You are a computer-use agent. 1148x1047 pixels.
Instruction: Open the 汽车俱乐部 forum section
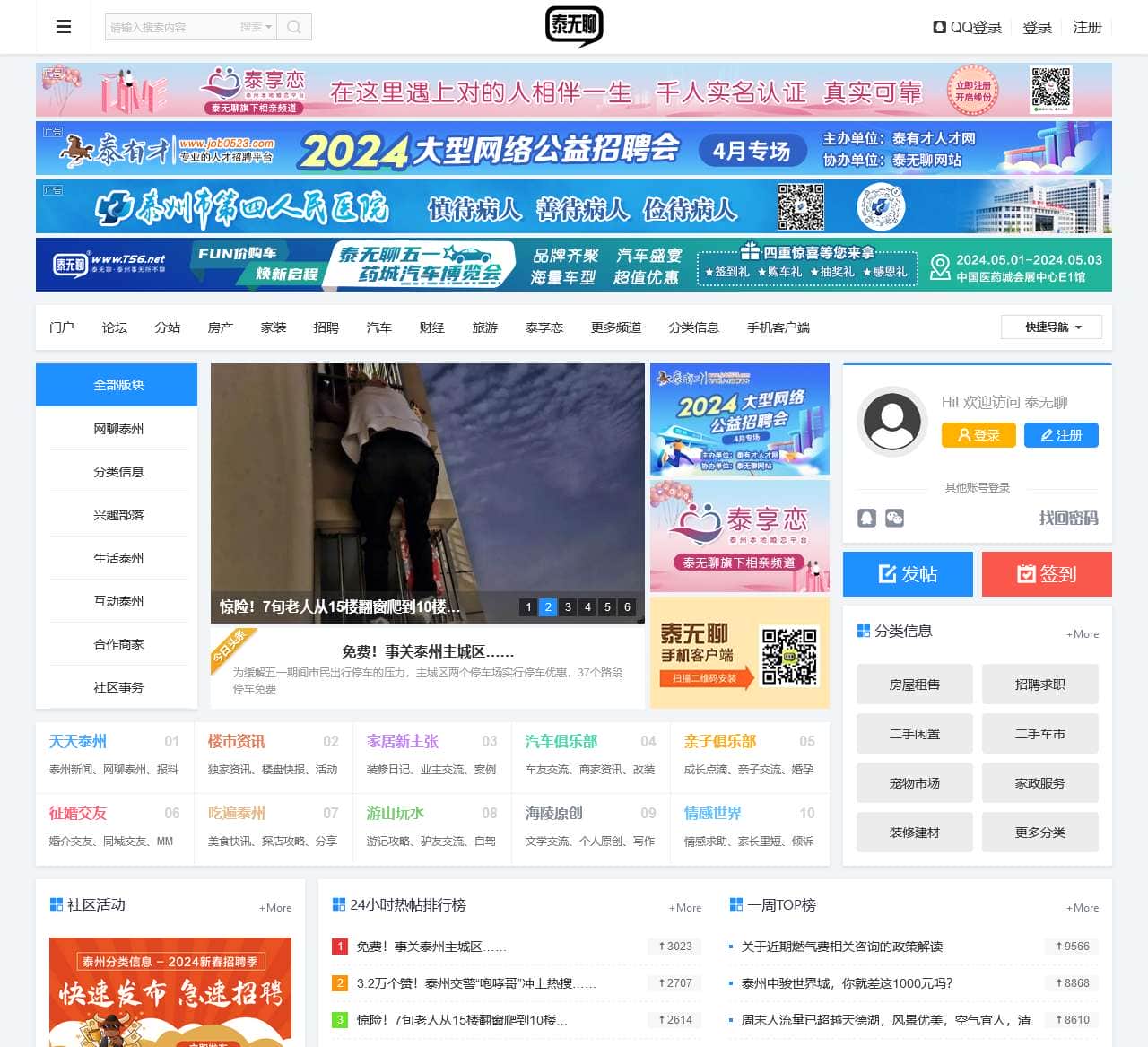point(561,741)
